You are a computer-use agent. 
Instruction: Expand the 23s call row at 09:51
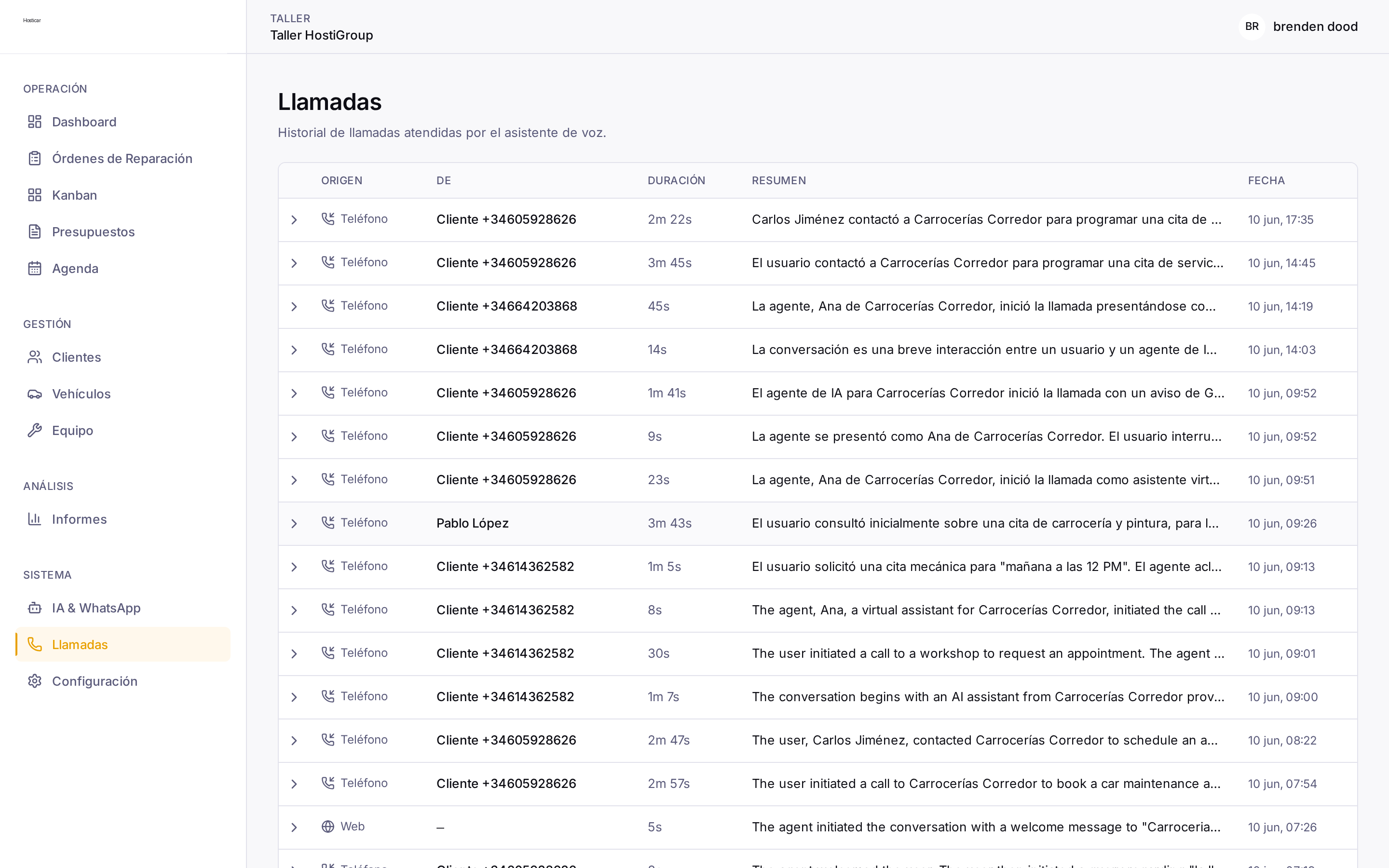coord(294,480)
